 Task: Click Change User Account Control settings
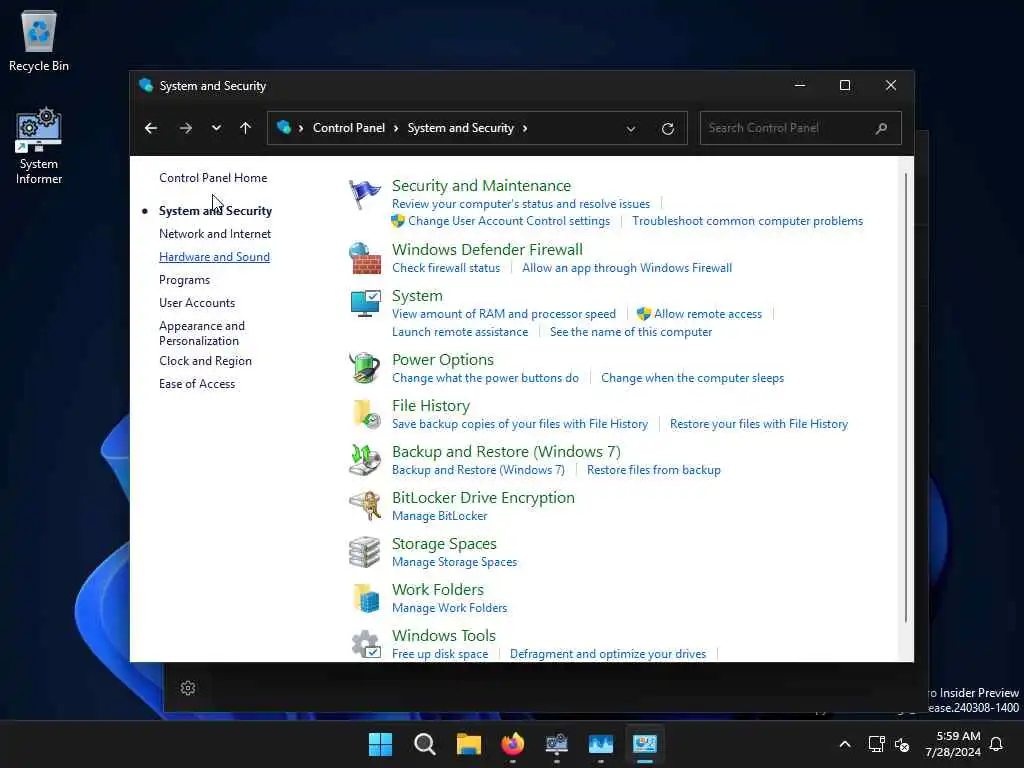509,221
